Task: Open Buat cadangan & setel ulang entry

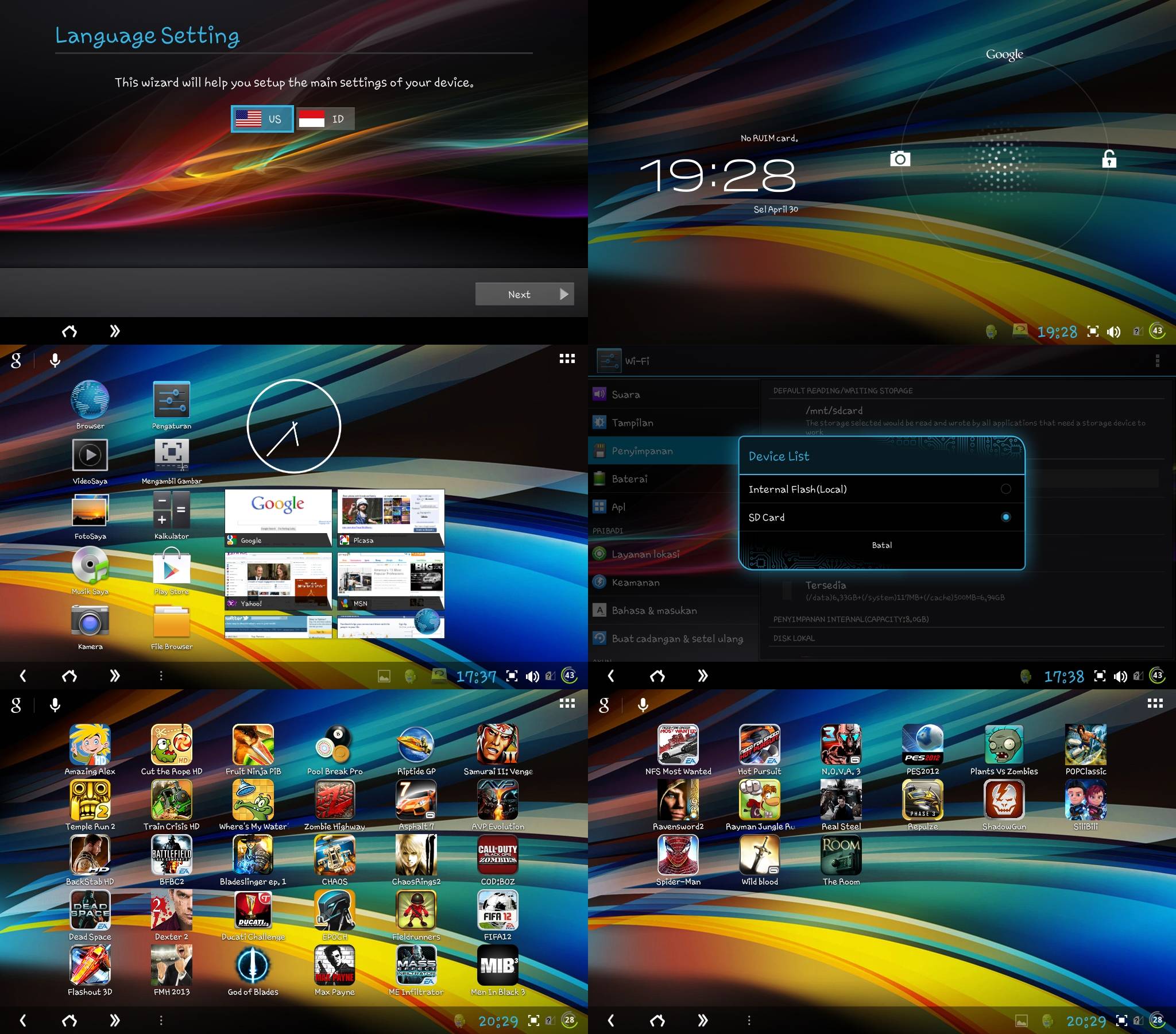Action: pyautogui.click(x=674, y=638)
